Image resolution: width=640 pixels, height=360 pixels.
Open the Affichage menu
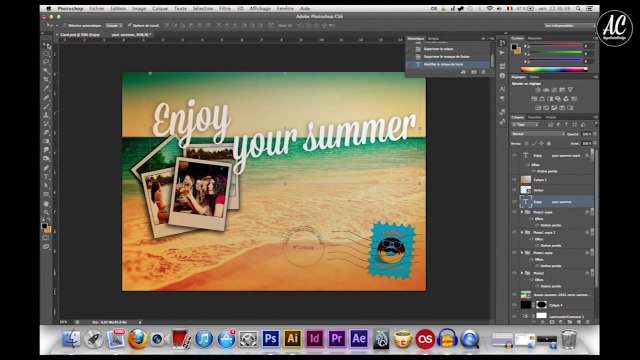pyautogui.click(x=260, y=8)
